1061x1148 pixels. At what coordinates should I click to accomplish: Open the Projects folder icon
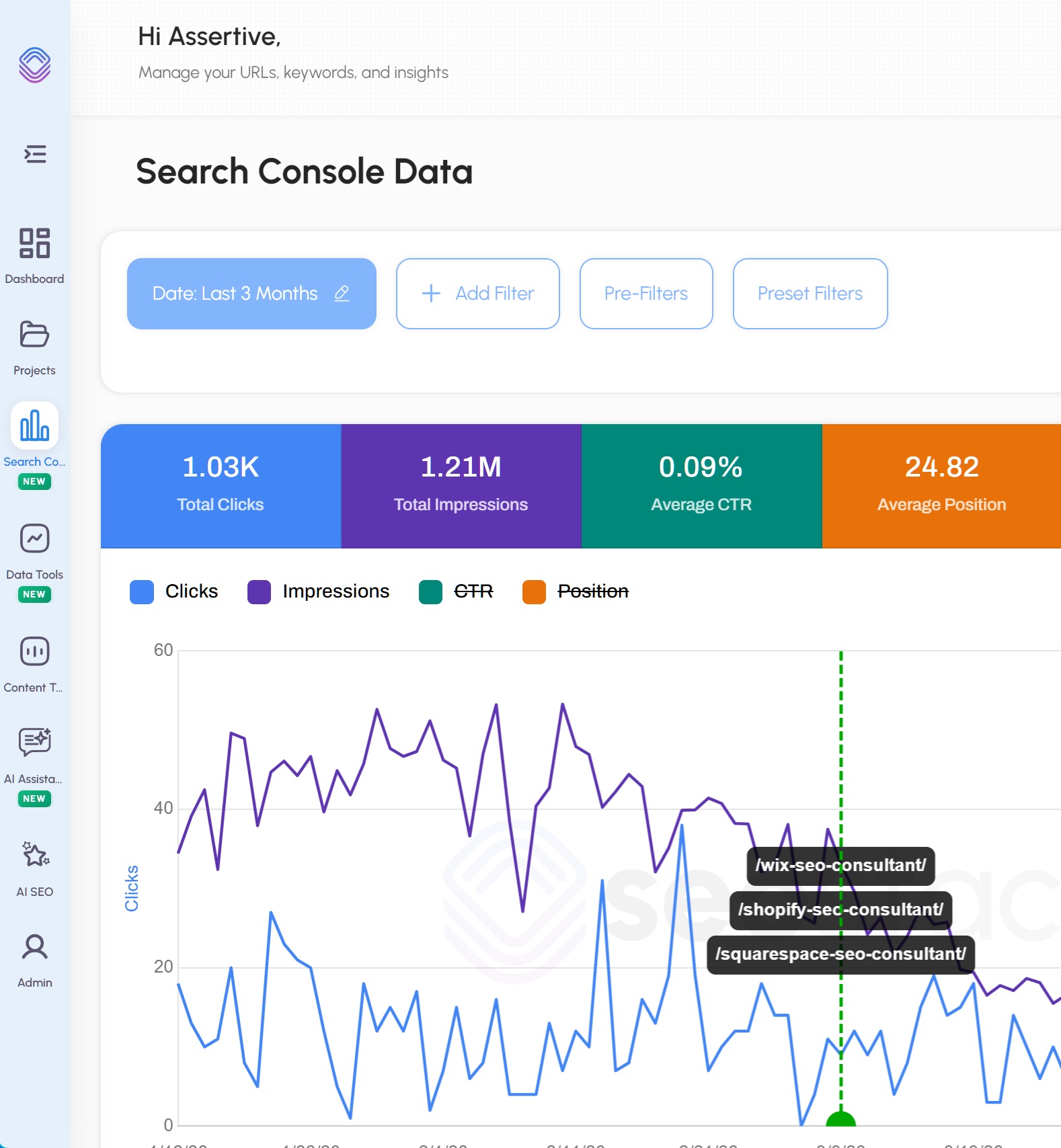click(x=34, y=334)
